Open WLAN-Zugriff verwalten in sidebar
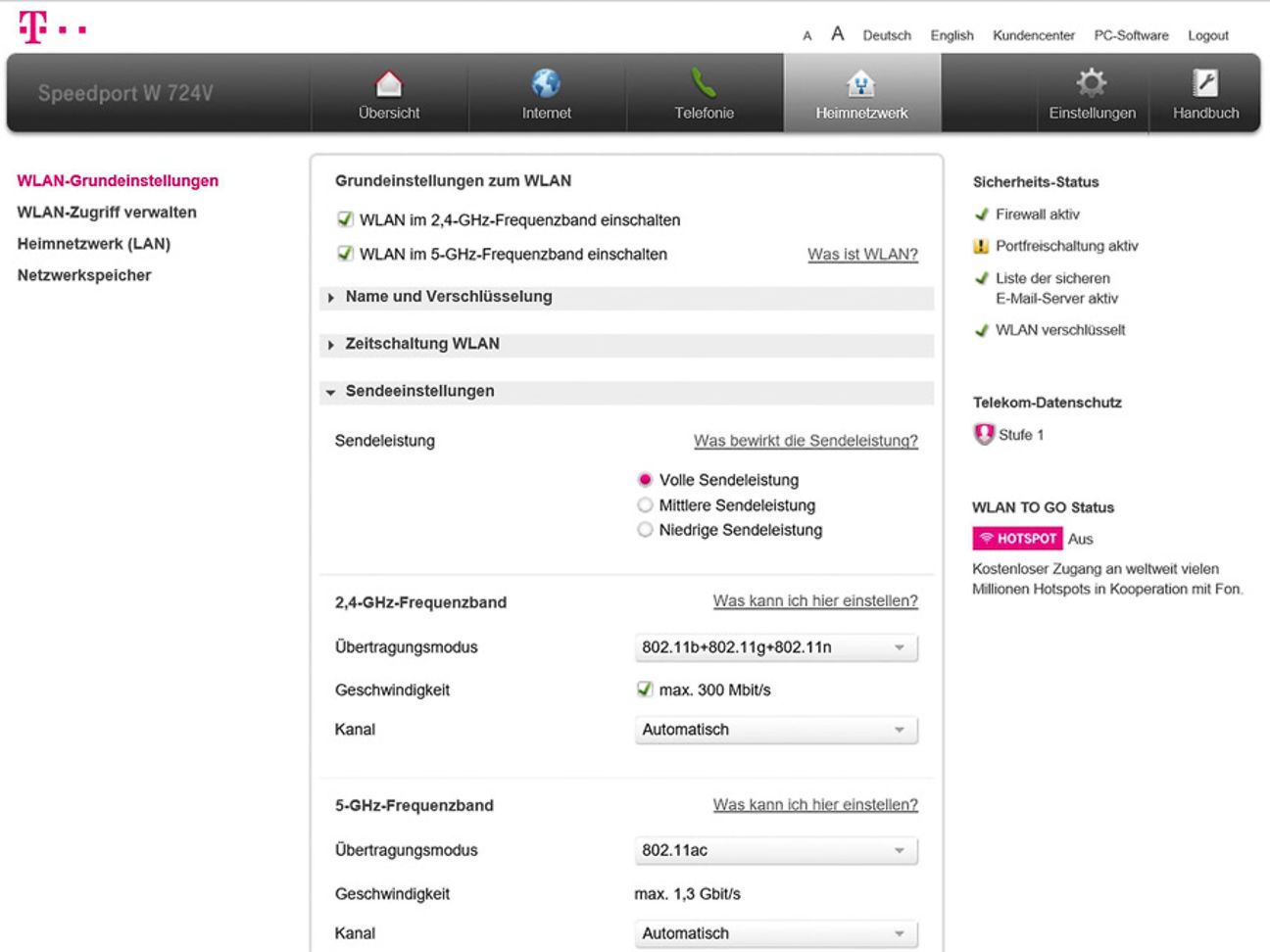1270x952 pixels. pos(107,213)
